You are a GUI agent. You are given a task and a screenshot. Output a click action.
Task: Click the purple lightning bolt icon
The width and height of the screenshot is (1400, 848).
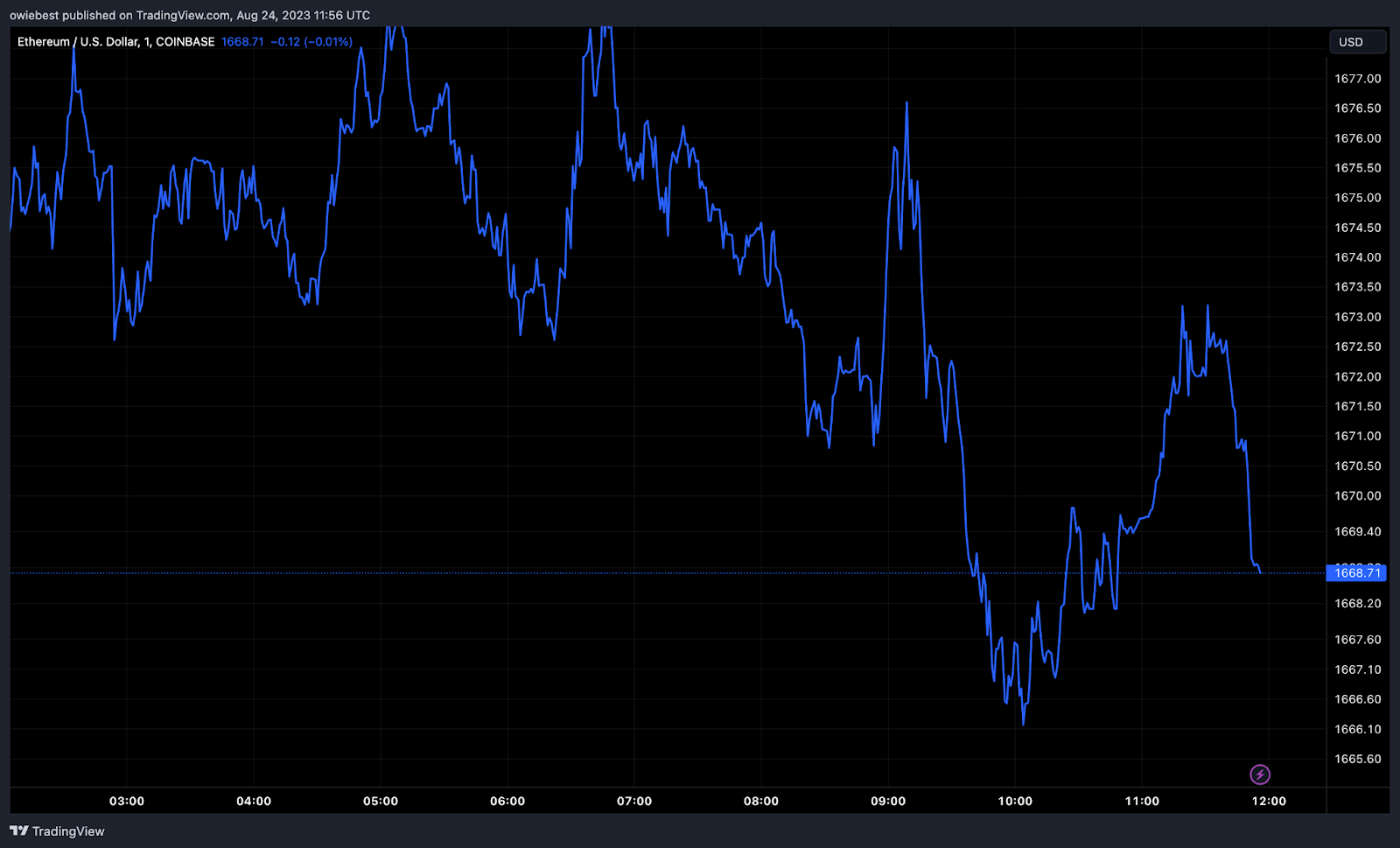(x=1260, y=774)
